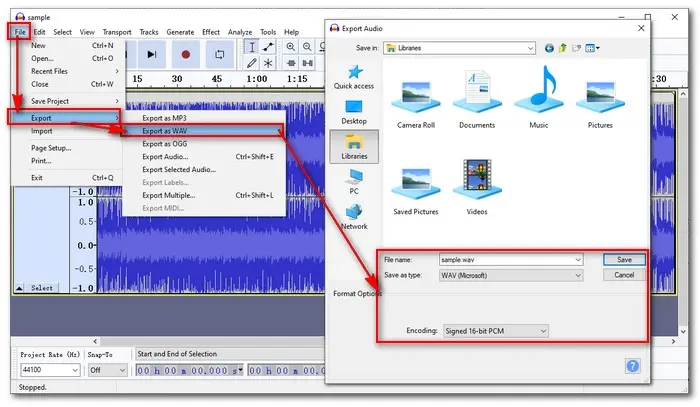
Task: Choose Export as OGG
Action: point(204,144)
